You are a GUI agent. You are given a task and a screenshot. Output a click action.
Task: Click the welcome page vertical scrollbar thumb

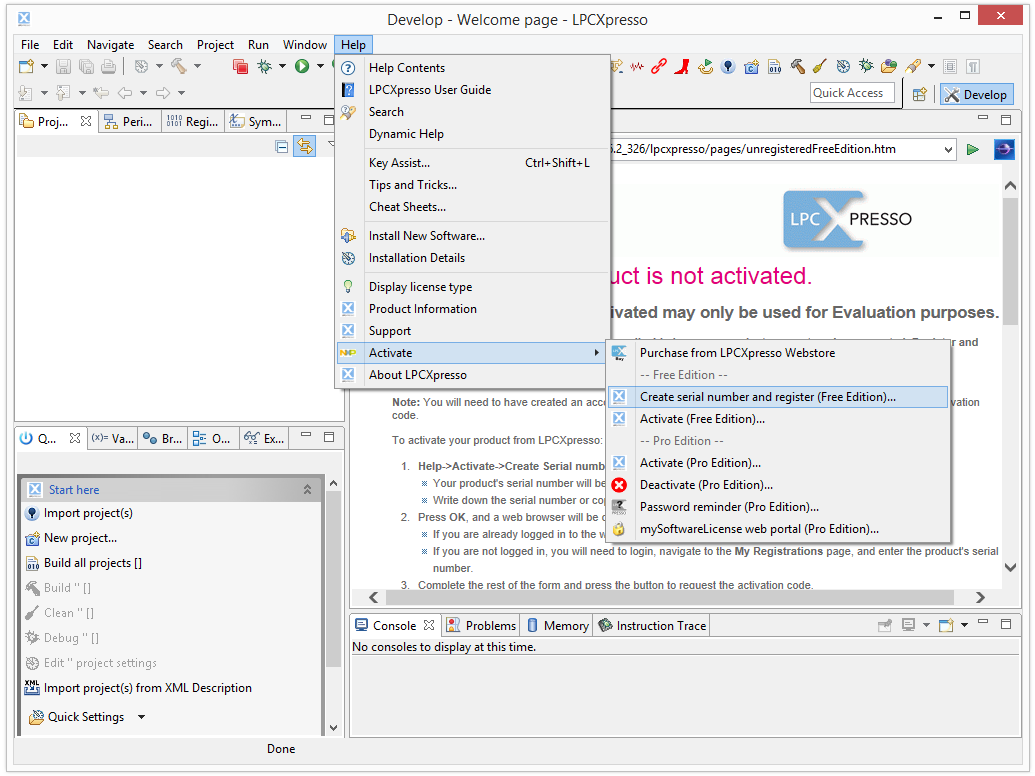point(1011,261)
